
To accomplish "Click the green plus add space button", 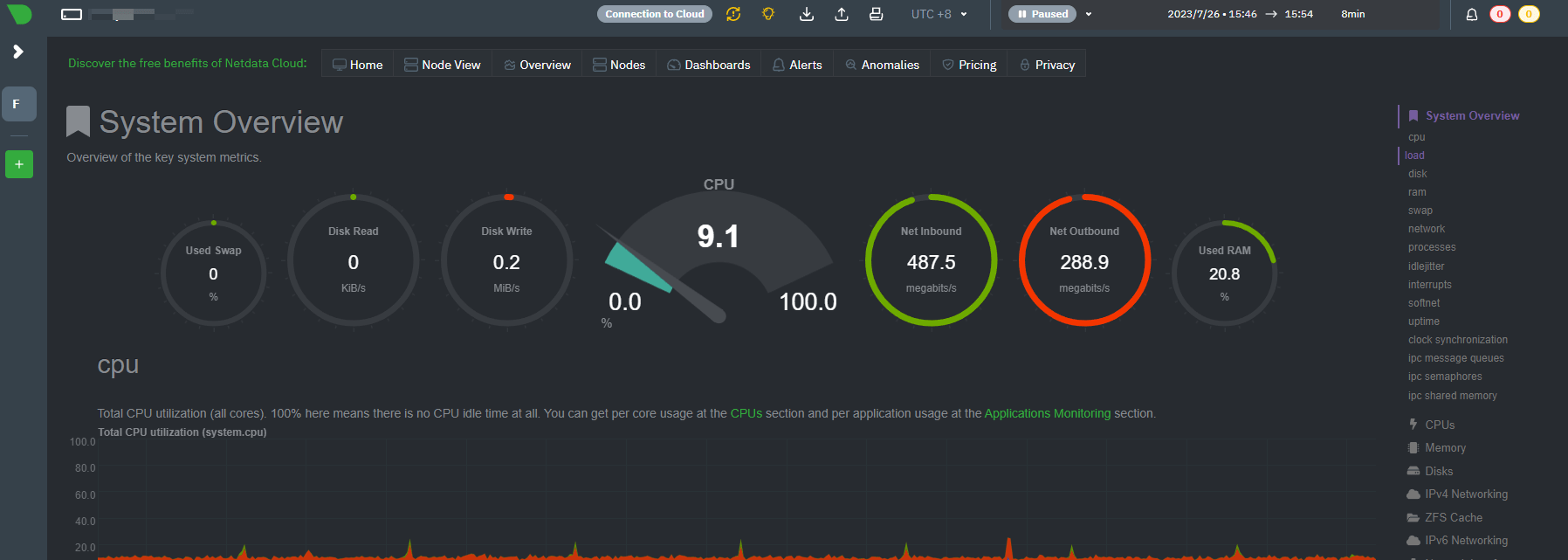I will [x=19, y=164].
